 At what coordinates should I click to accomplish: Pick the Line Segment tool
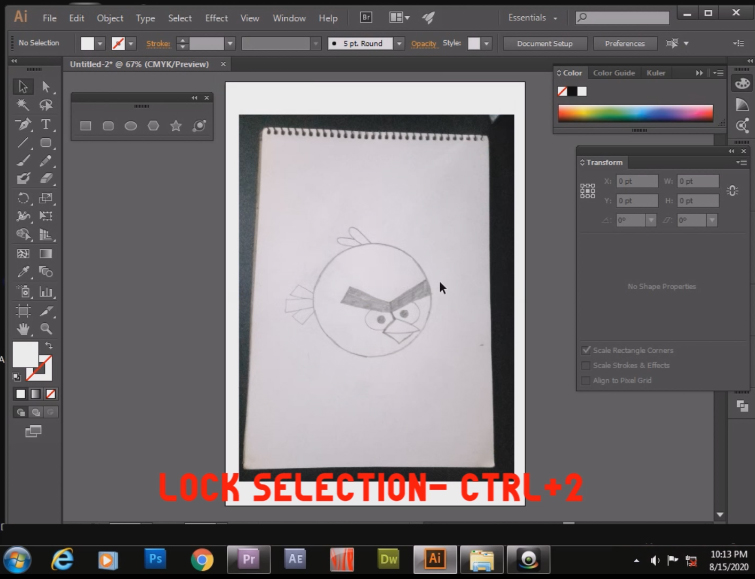(x=23, y=143)
